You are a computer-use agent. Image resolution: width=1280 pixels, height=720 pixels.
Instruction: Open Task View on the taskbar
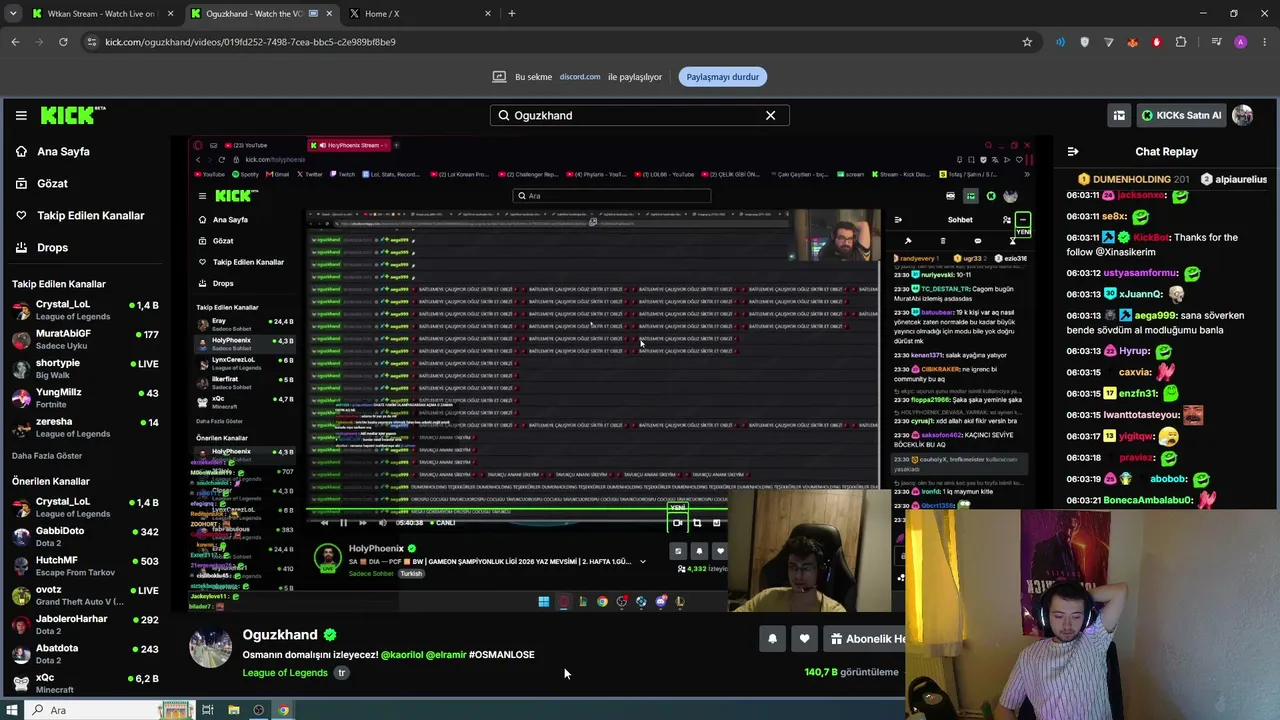[x=208, y=710]
